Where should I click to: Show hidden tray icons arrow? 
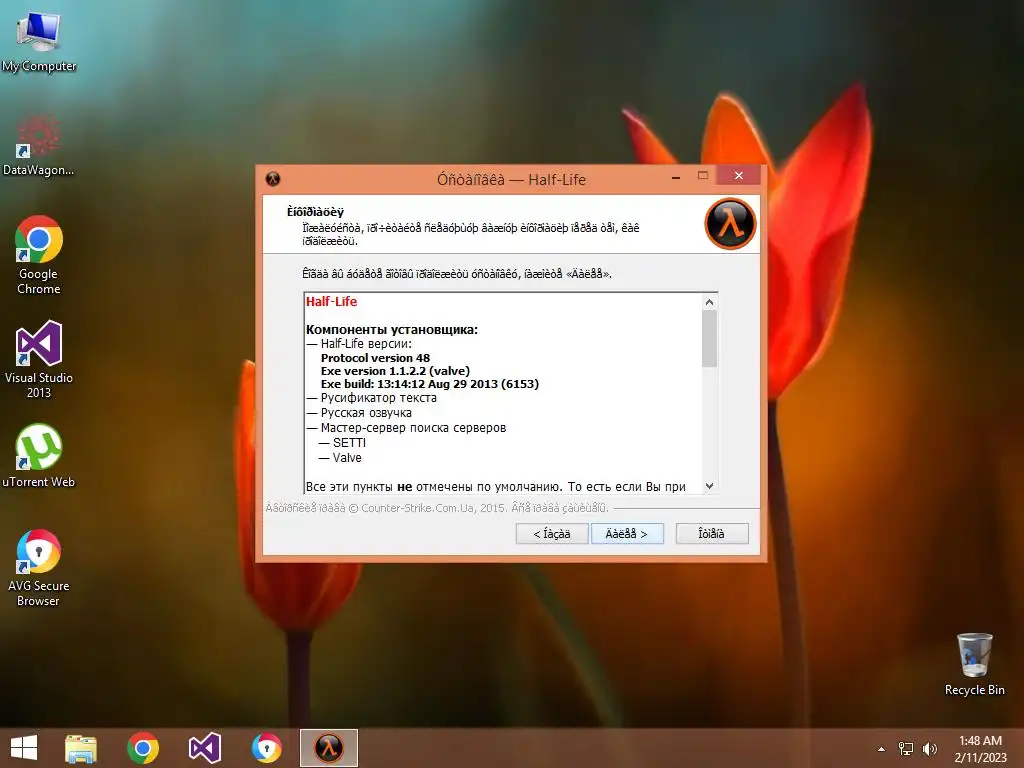(881, 749)
